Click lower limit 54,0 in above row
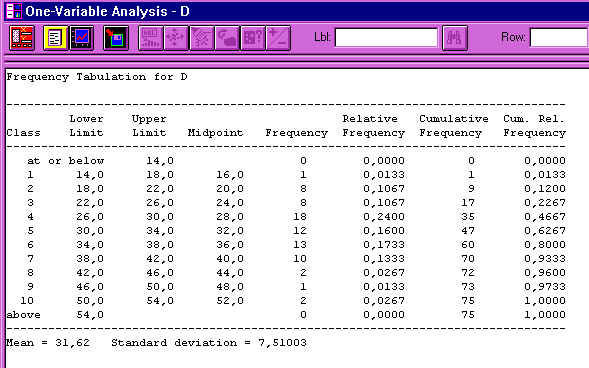 90,315
